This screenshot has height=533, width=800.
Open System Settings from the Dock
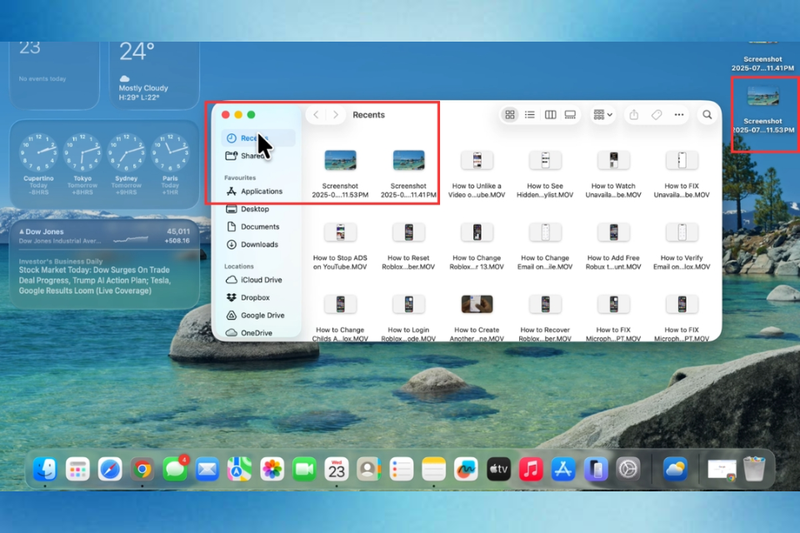(x=628, y=469)
